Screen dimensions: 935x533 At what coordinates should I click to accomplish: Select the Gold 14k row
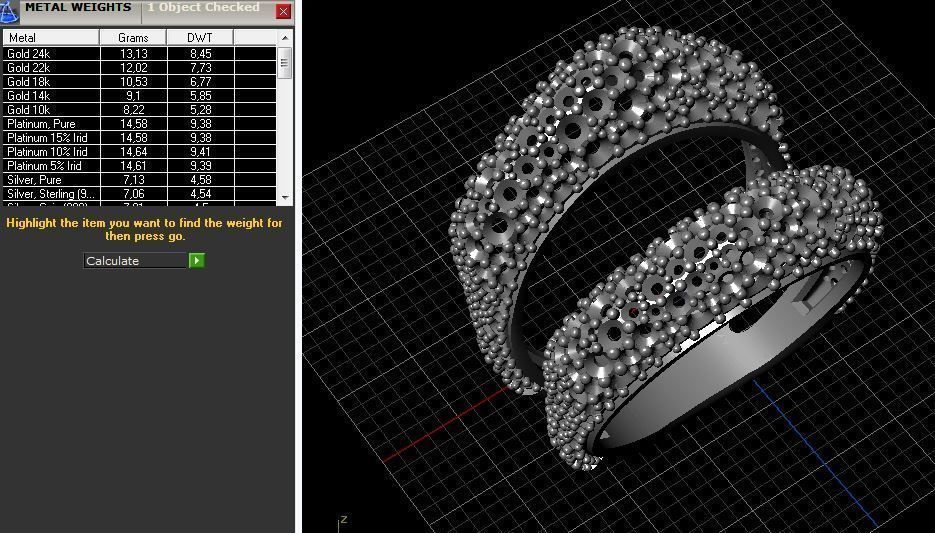coord(140,95)
